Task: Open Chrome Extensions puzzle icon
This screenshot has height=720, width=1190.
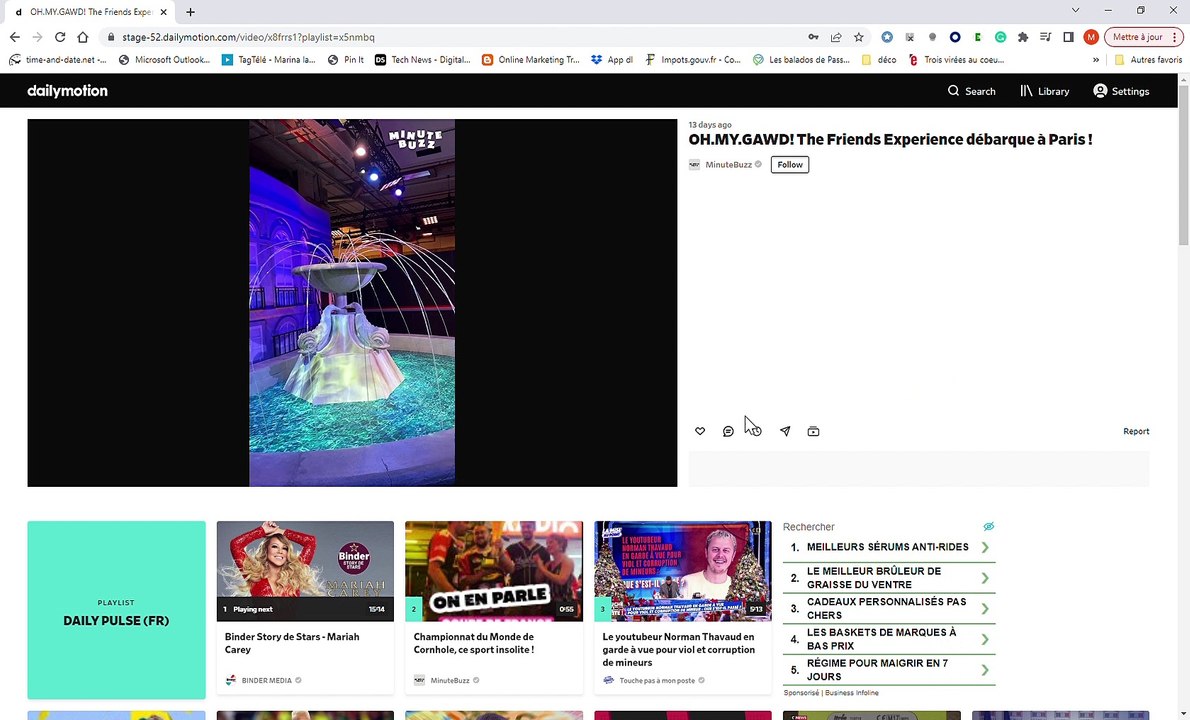Action: pos(1023,37)
